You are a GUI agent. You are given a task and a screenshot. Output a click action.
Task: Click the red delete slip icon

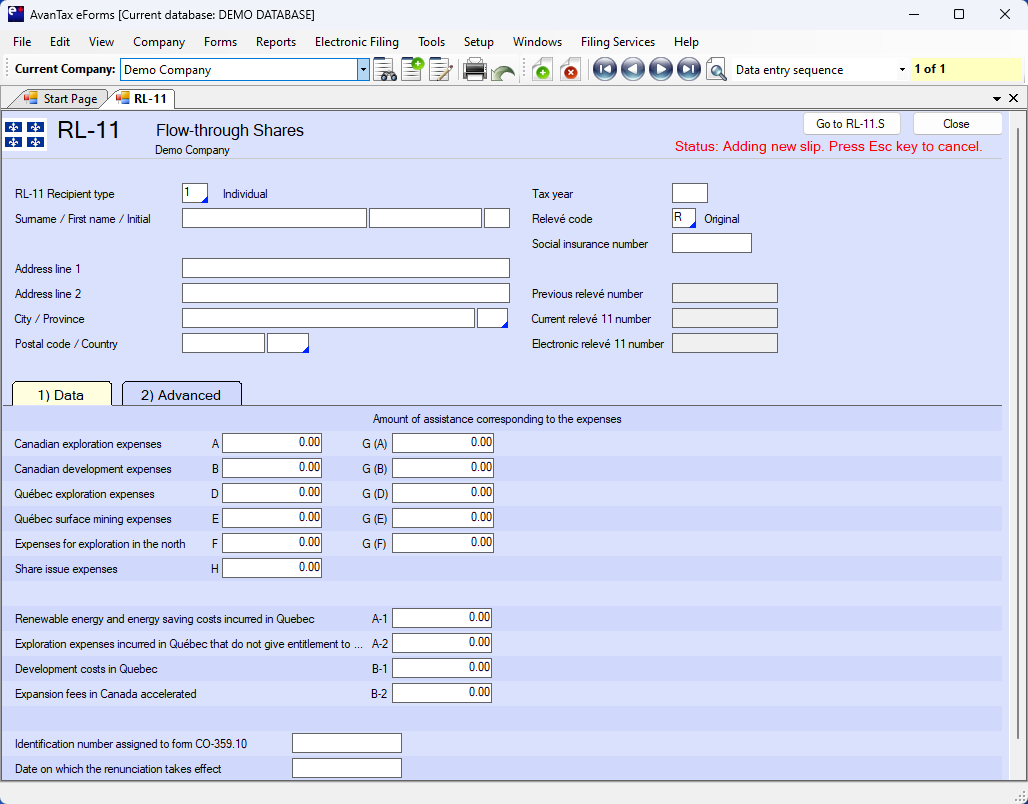pos(570,70)
